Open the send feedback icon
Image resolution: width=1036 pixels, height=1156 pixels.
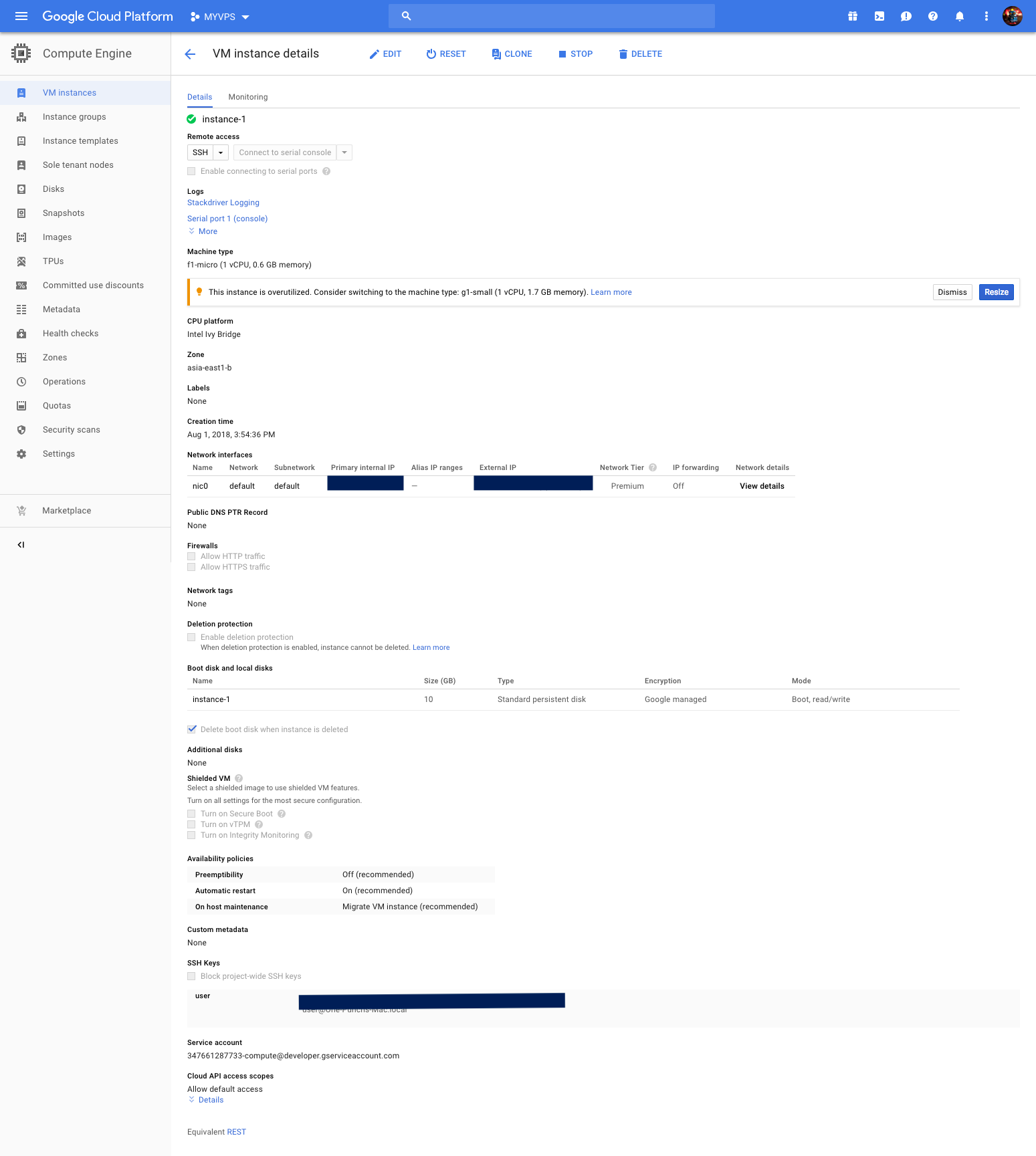(906, 16)
